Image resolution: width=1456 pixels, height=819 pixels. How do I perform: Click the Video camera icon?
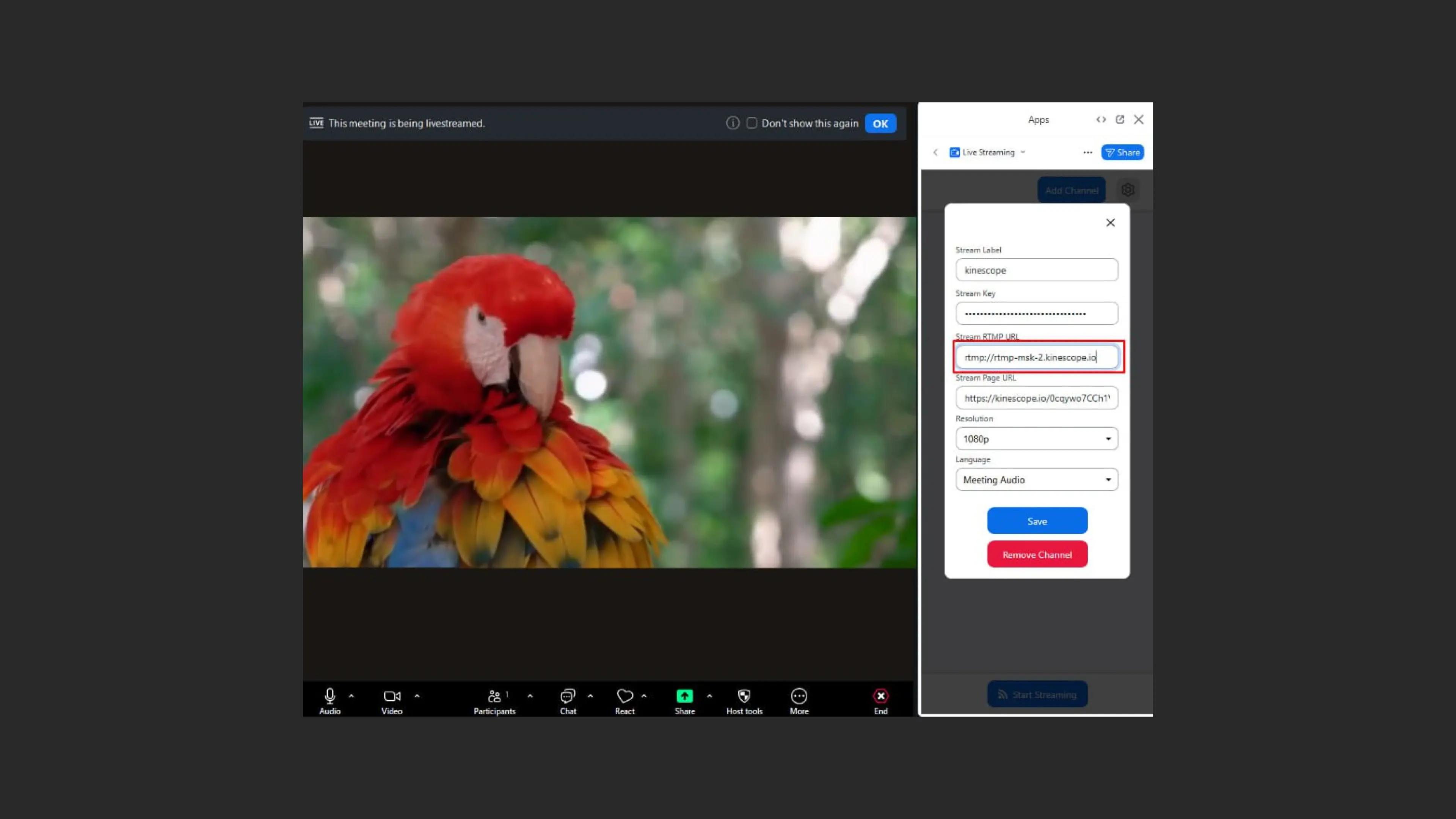click(392, 696)
